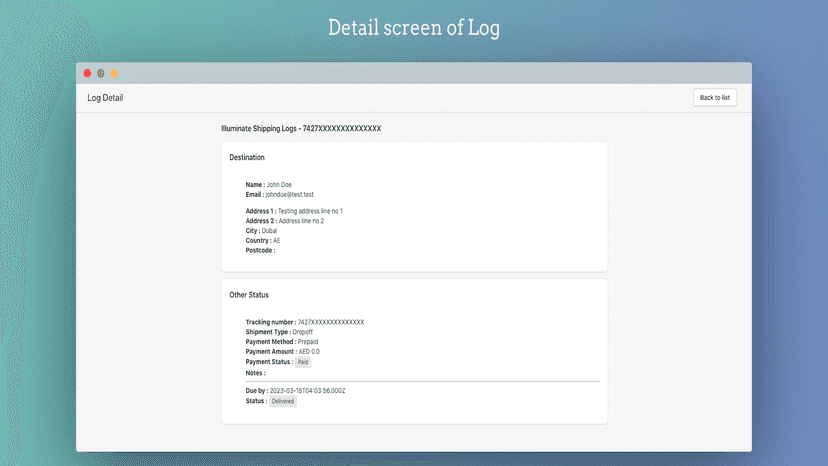Select the name John Doe

click(279, 185)
